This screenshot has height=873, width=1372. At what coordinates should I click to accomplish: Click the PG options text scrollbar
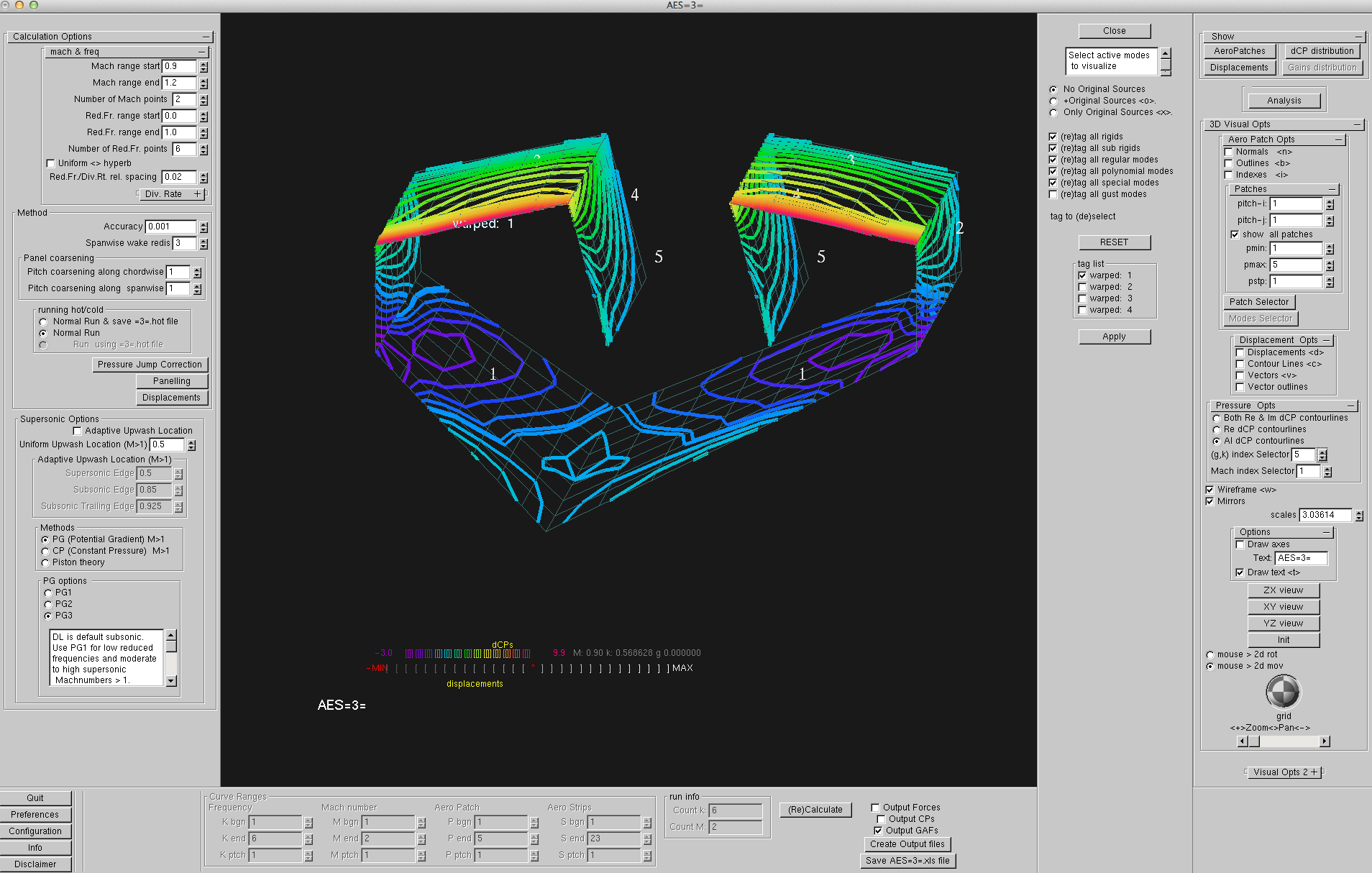(171, 658)
